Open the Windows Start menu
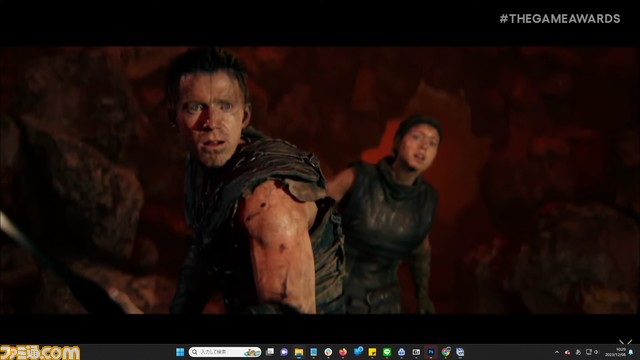 tap(180, 352)
